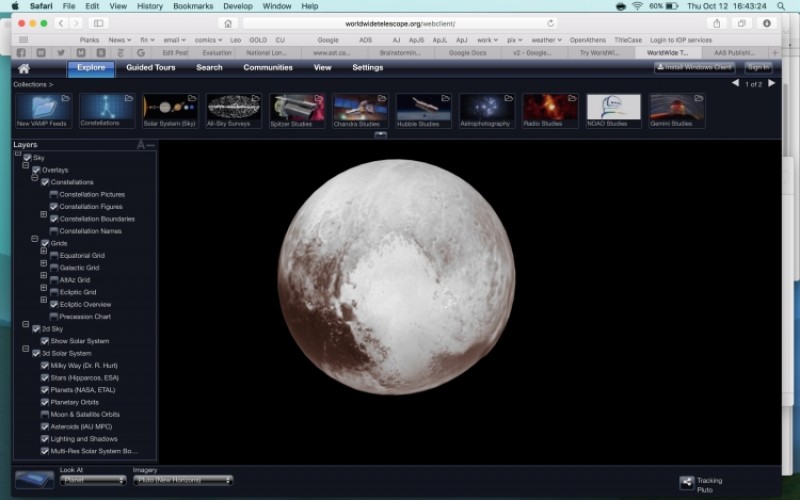Screen dimensions: 800x500
Task: Open the New VAMP Feeds collection
Action: 43,111
